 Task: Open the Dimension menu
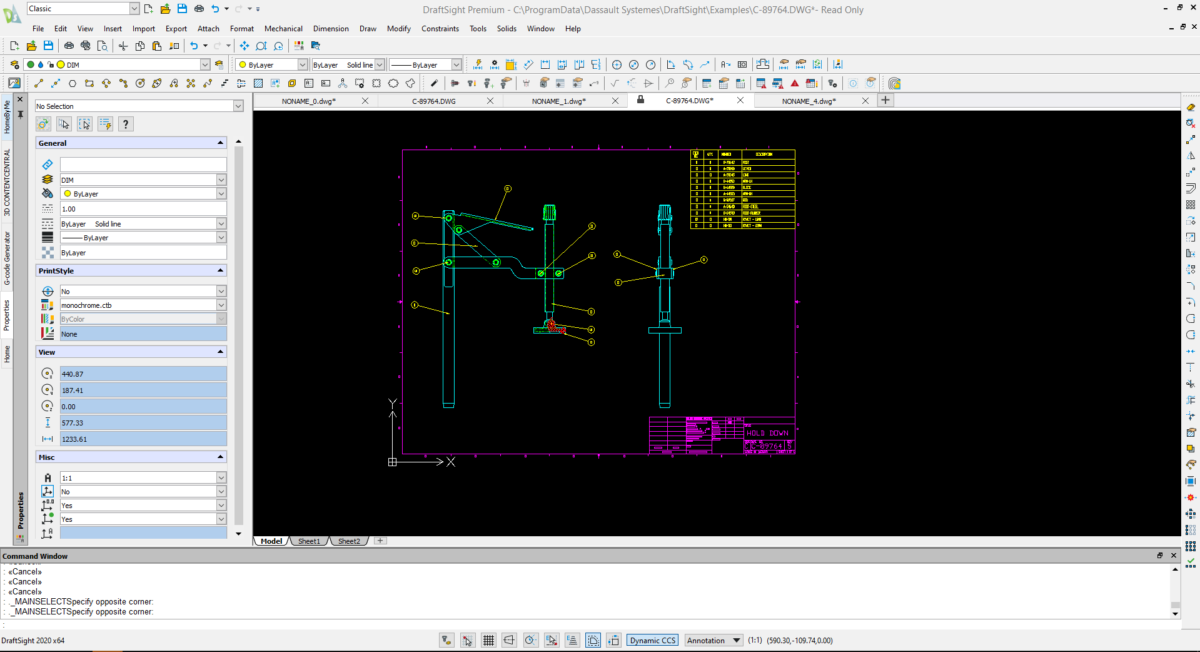(331, 29)
